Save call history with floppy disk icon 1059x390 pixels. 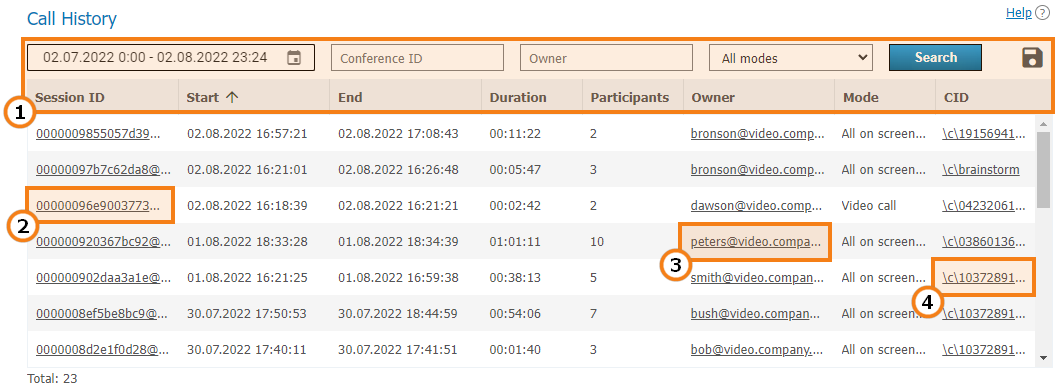[1033, 57]
